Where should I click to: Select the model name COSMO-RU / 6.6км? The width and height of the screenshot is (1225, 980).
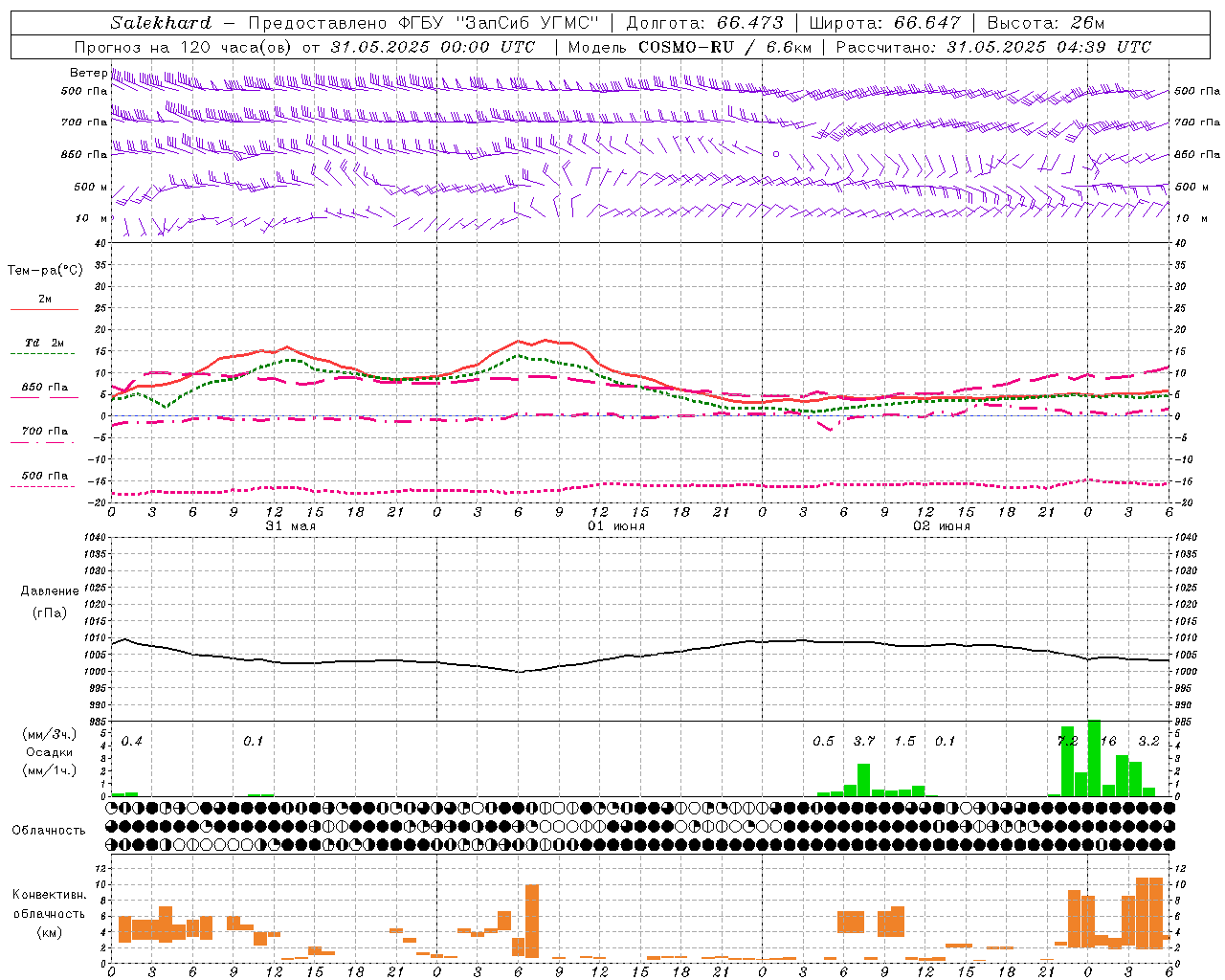(725, 47)
